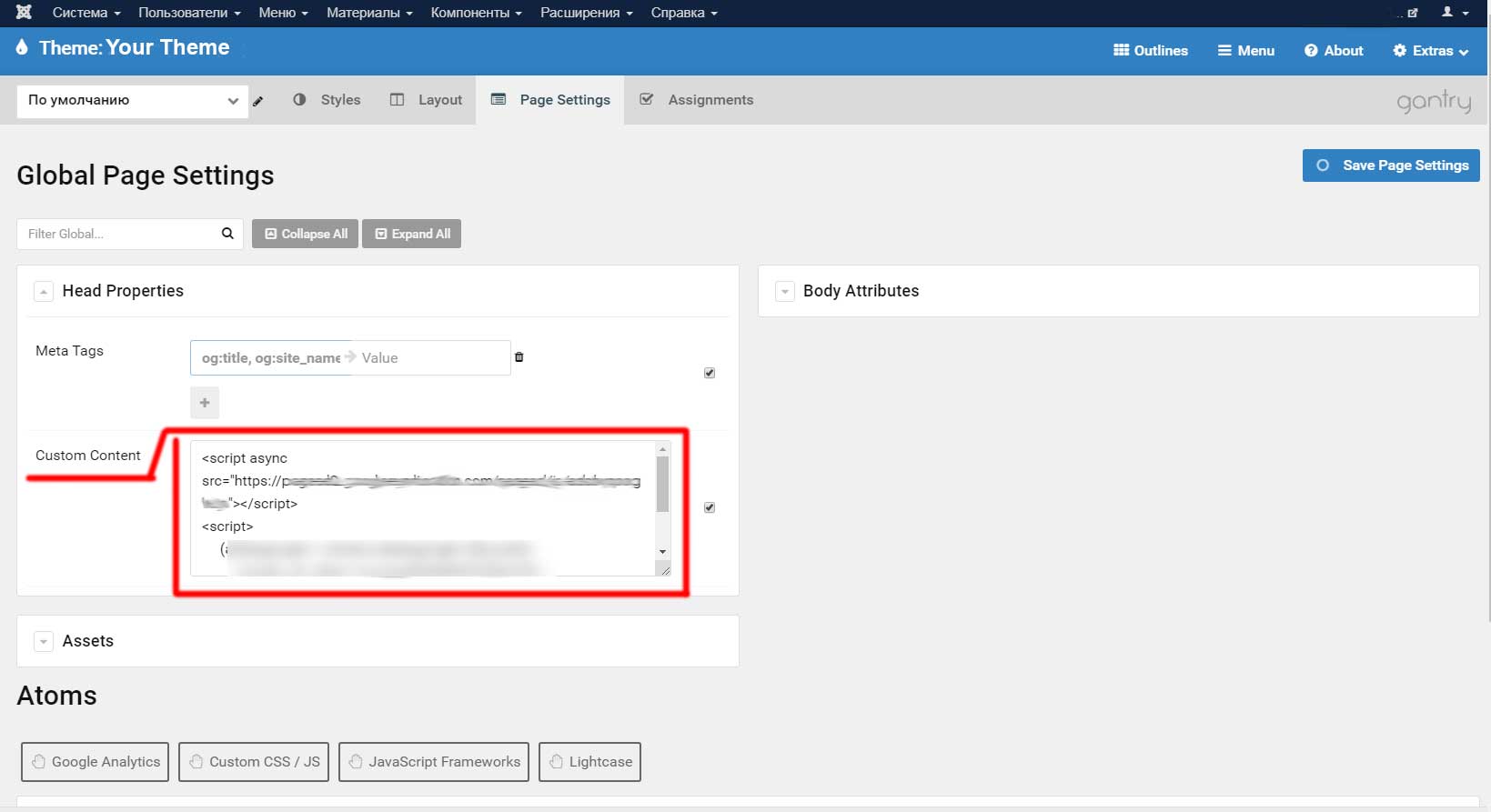Image resolution: width=1491 pixels, height=812 pixels.
Task: Open the Компоненты menu
Action: tap(476, 13)
